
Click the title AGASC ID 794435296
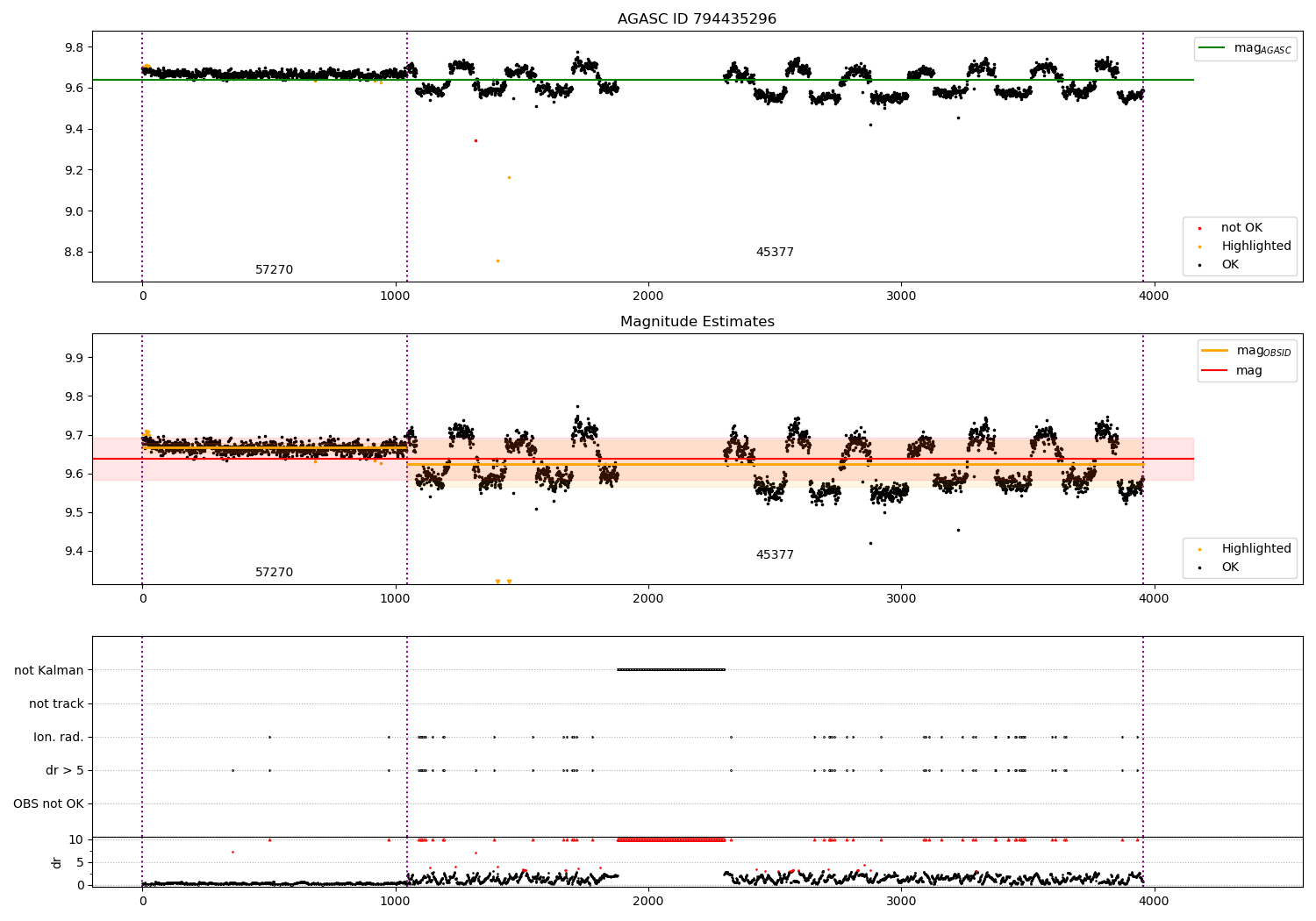(x=697, y=19)
